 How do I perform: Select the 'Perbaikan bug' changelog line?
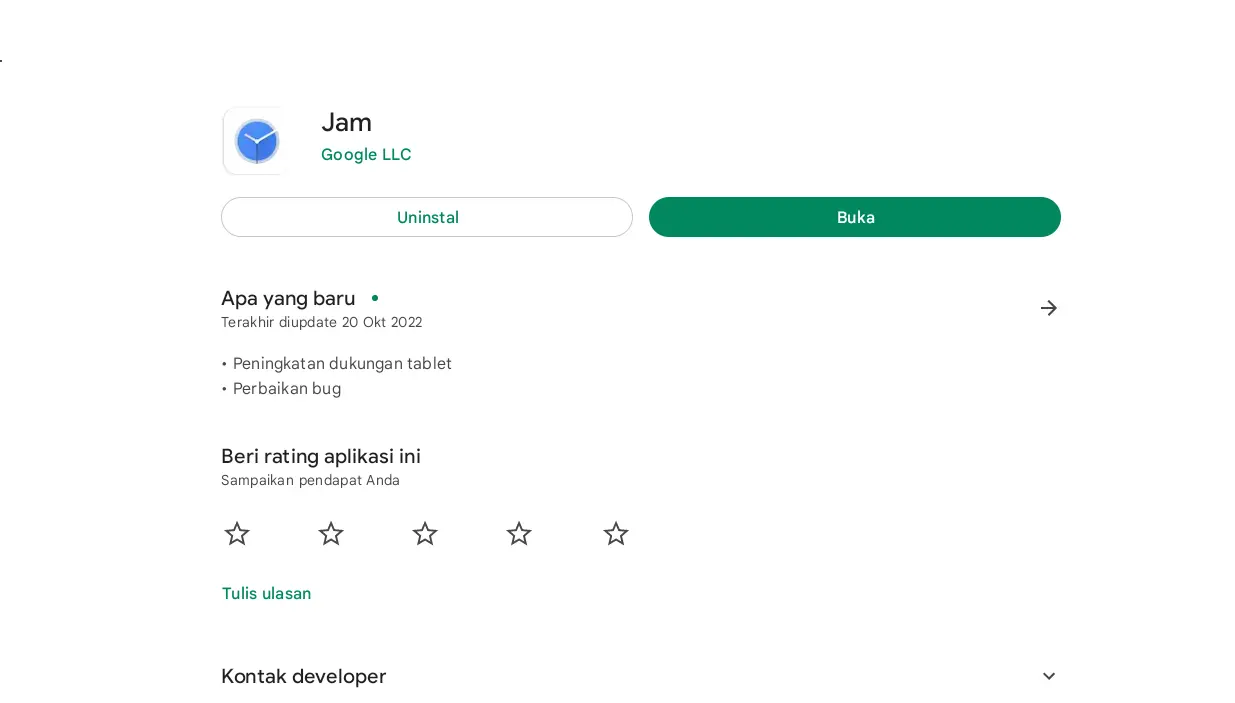click(x=286, y=388)
